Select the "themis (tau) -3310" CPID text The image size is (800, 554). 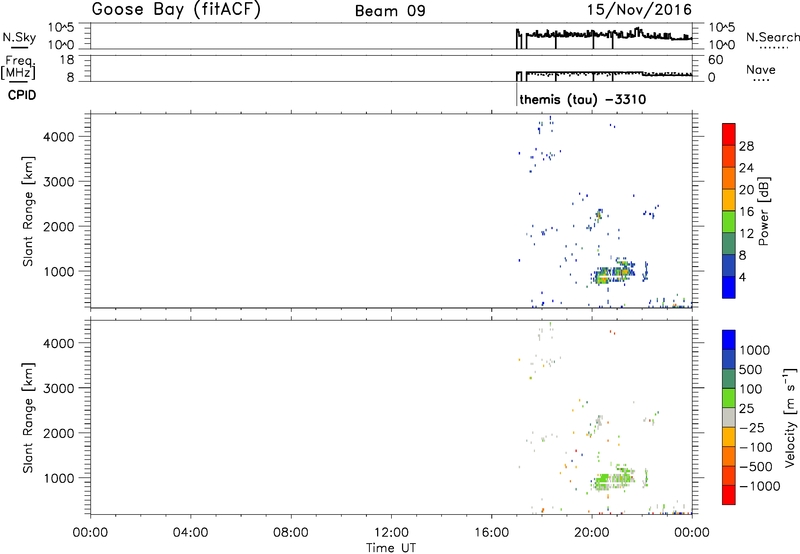pos(583,99)
